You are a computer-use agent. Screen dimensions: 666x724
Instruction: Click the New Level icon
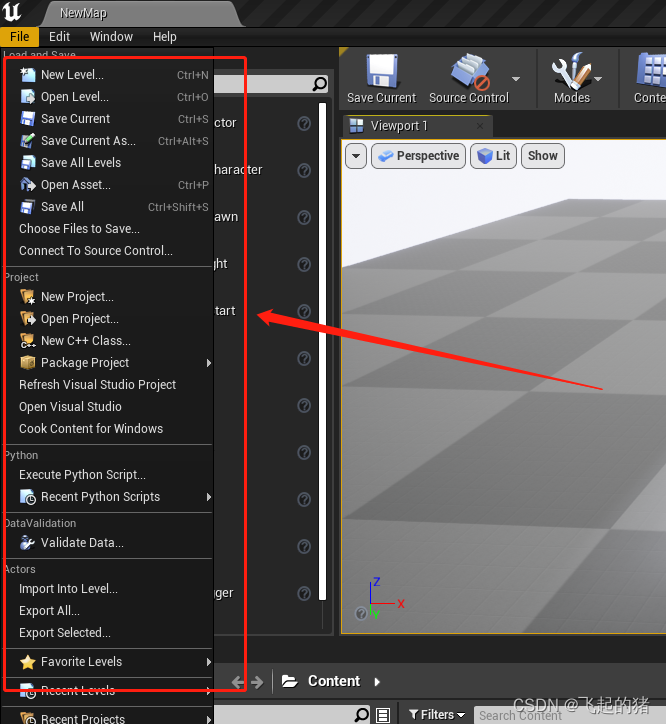pos(28,75)
